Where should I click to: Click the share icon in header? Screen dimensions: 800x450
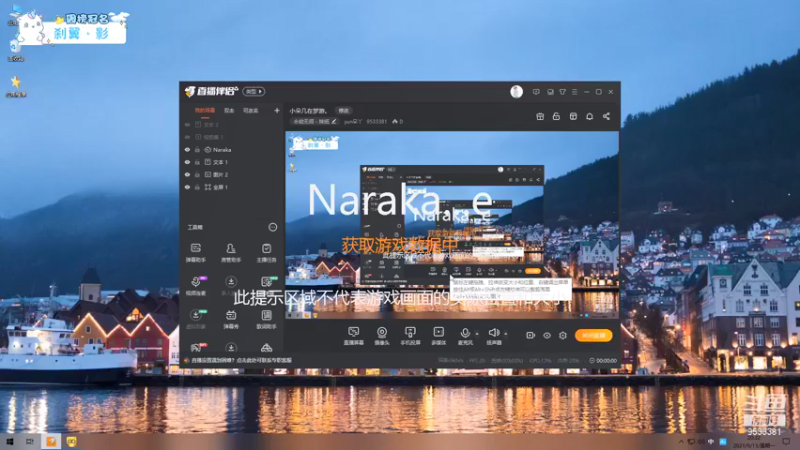pyautogui.click(x=606, y=116)
